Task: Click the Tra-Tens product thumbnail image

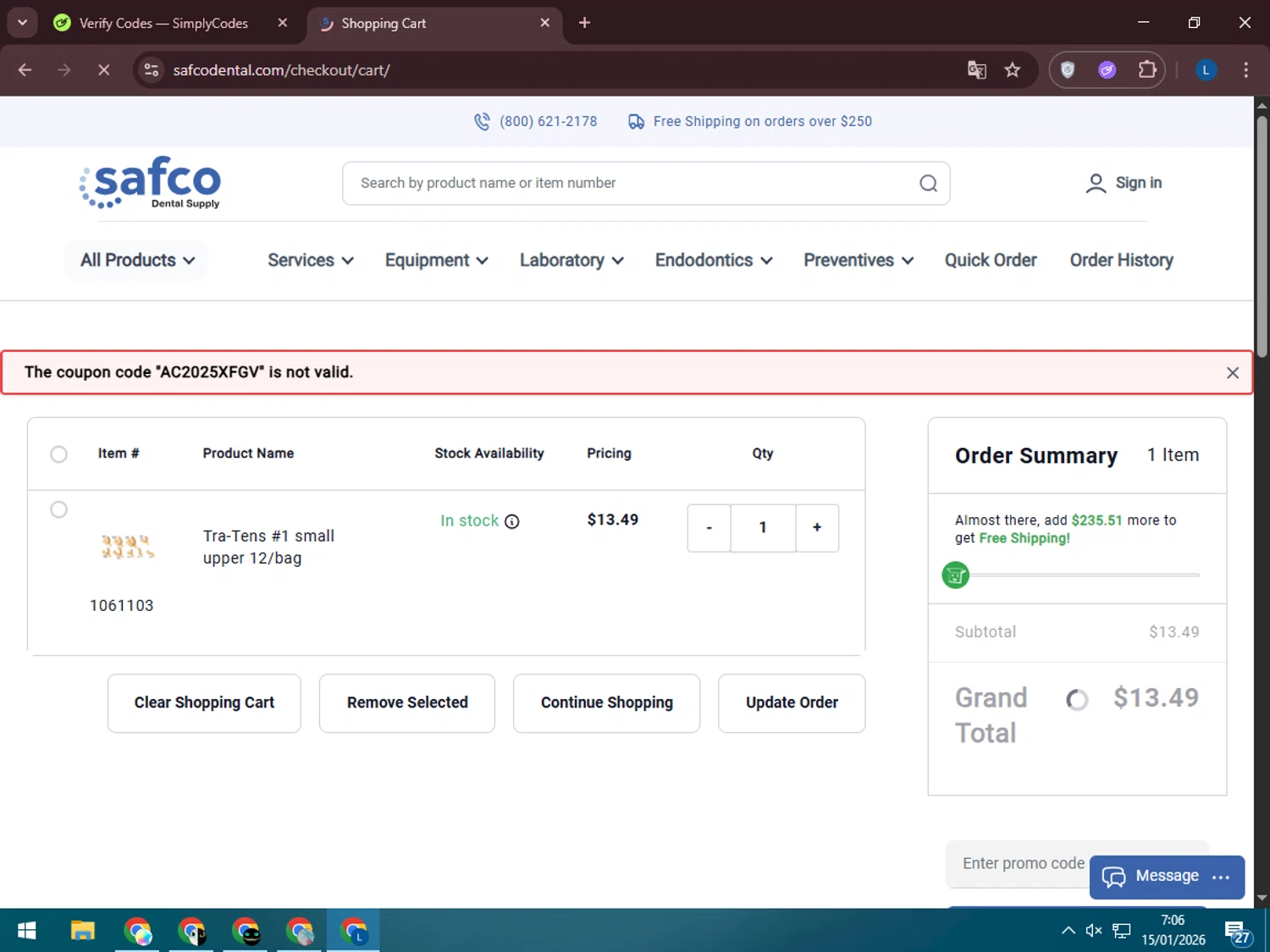Action: (127, 547)
